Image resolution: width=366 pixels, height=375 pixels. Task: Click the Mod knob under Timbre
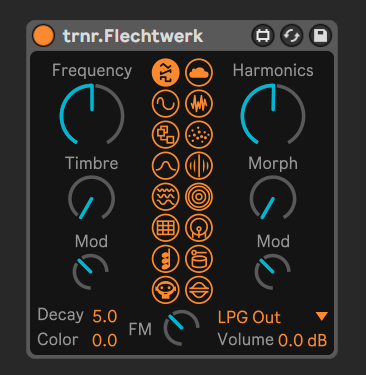[91, 272]
